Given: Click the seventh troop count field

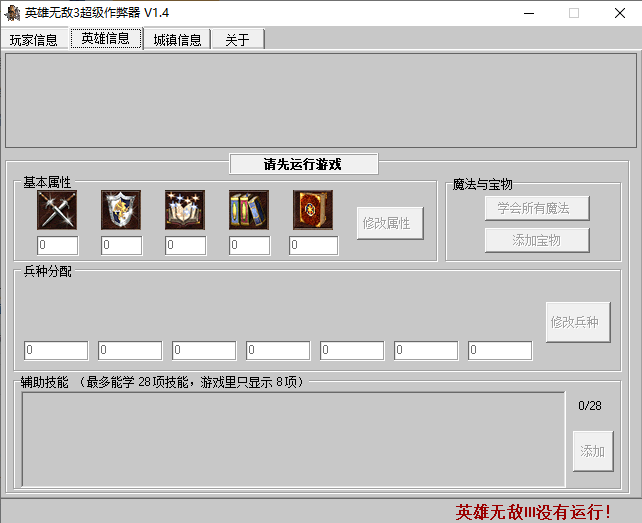Looking at the screenshot, I should (500, 350).
